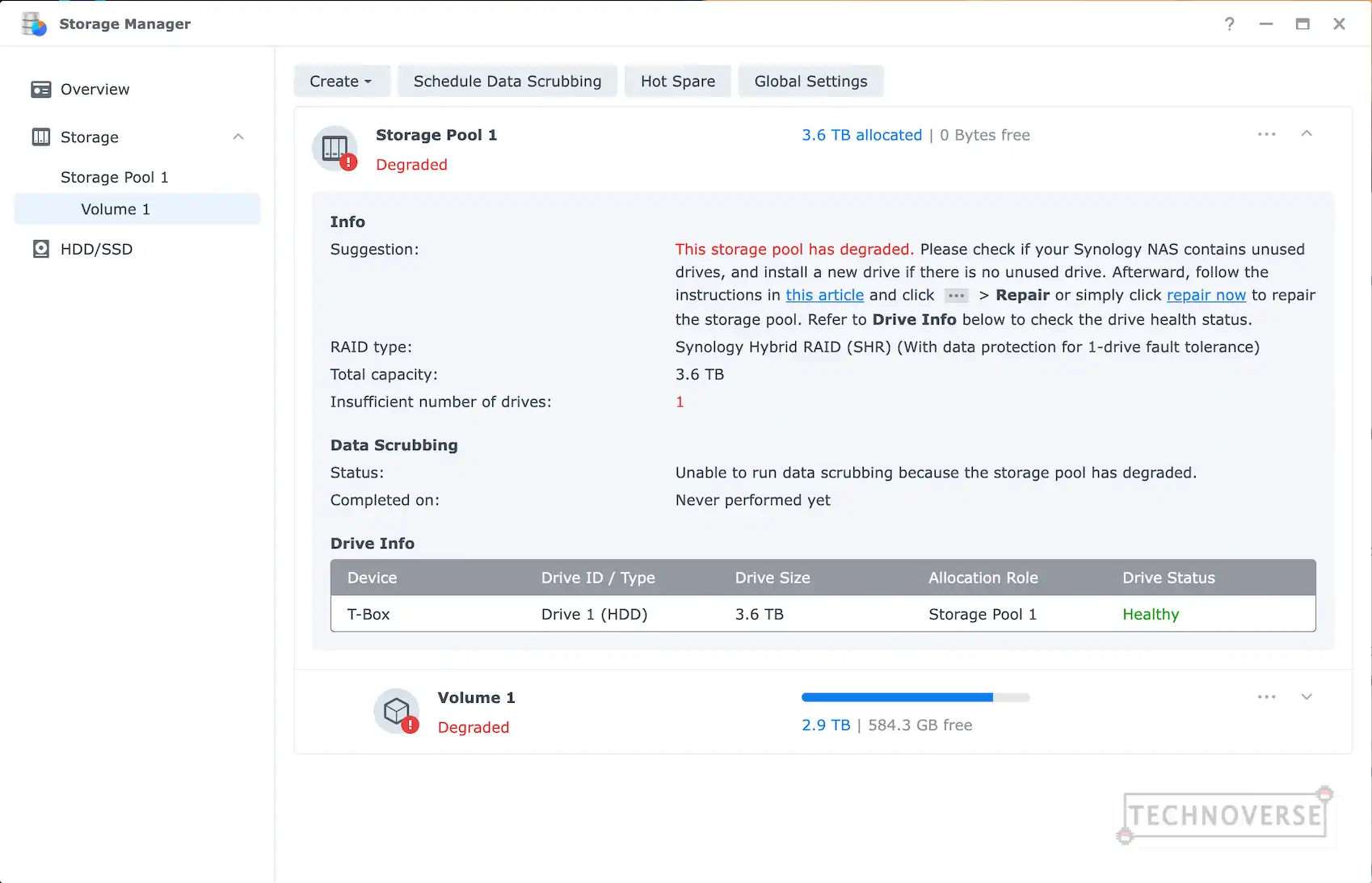Close the Storage Manager window
This screenshot has width=1372, height=883.
1339,24
